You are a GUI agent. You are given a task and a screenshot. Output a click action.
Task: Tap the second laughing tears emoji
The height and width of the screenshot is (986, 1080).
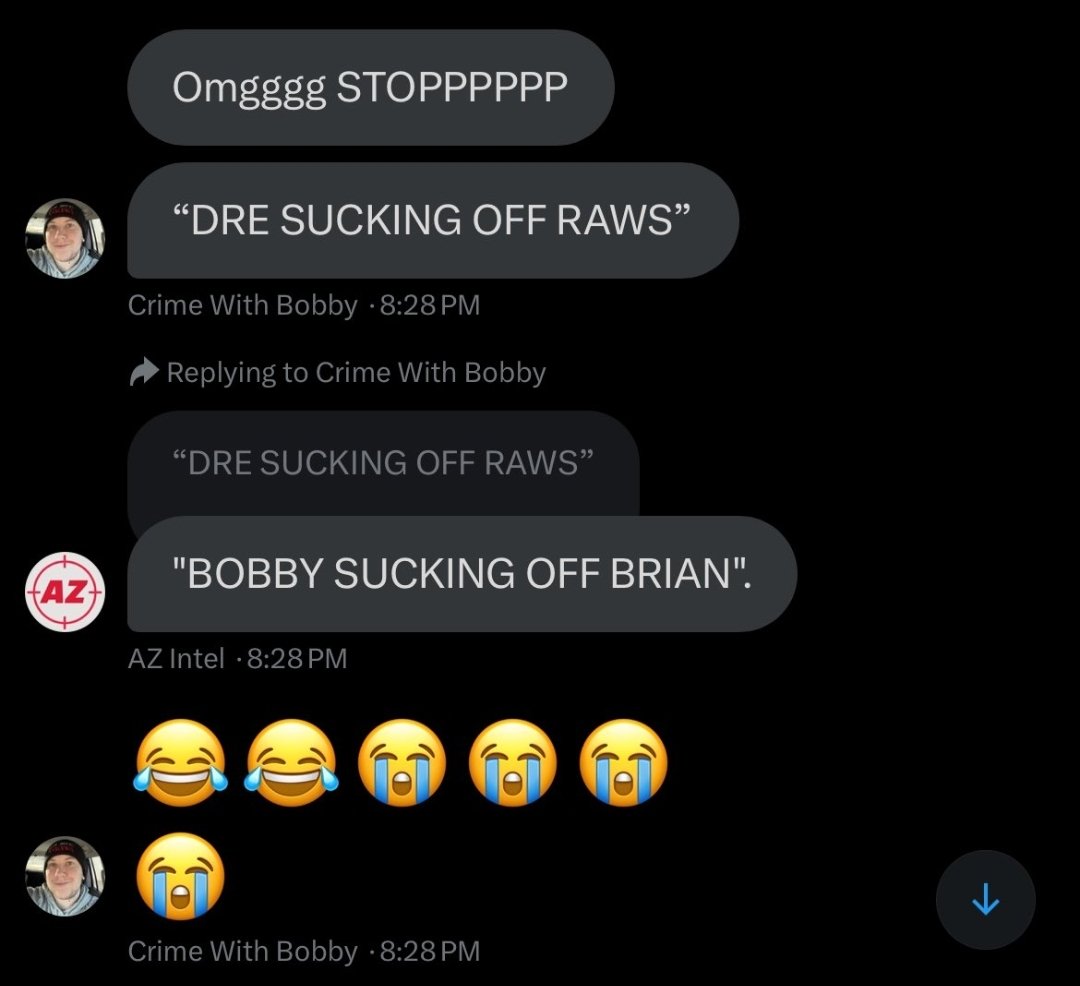pyautogui.click(x=291, y=762)
